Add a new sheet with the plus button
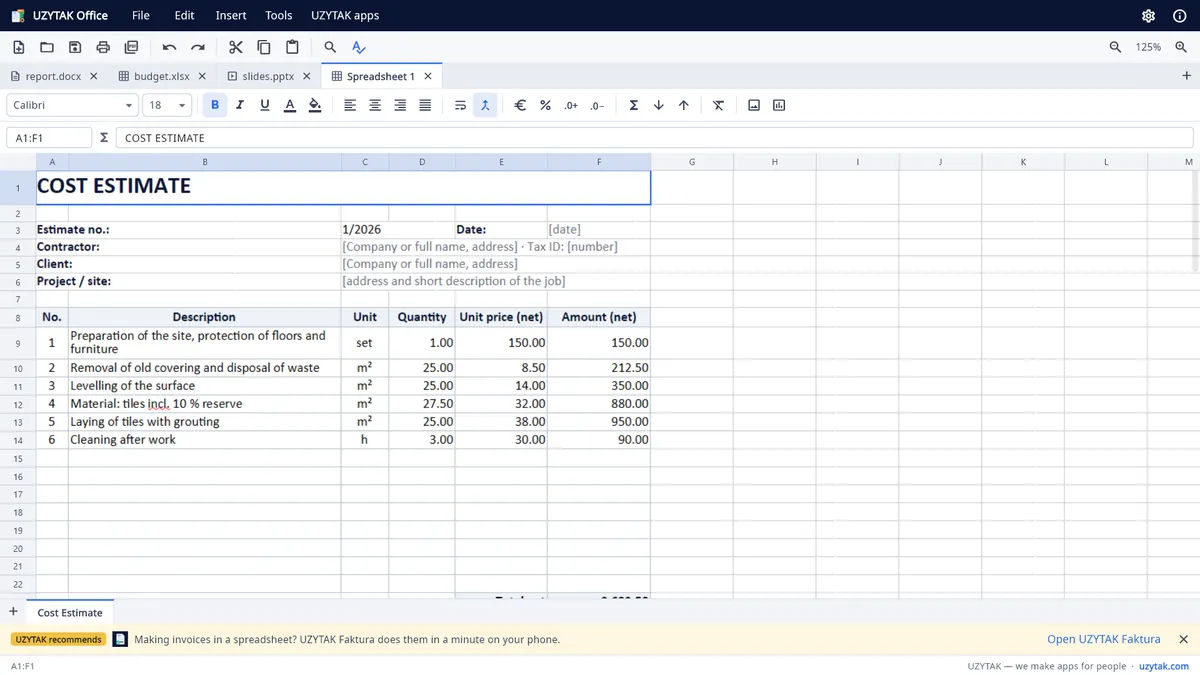Image resolution: width=1200 pixels, height=675 pixels. [x=13, y=612]
